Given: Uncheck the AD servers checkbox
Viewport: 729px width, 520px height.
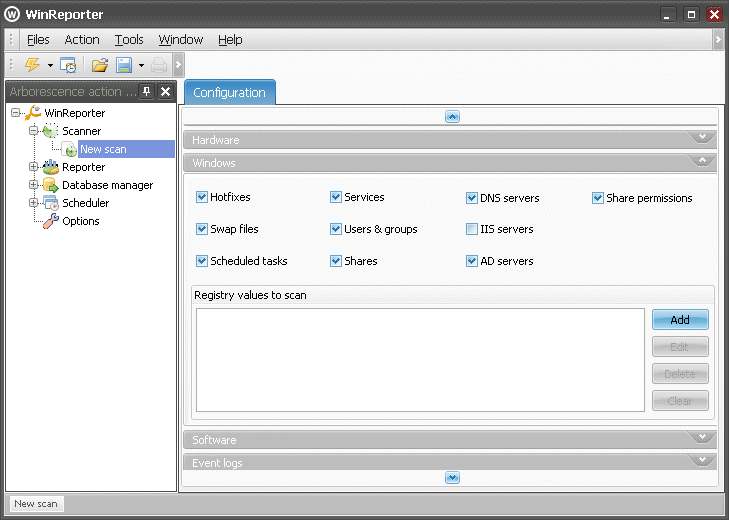Looking at the screenshot, I should [x=471, y=261].
